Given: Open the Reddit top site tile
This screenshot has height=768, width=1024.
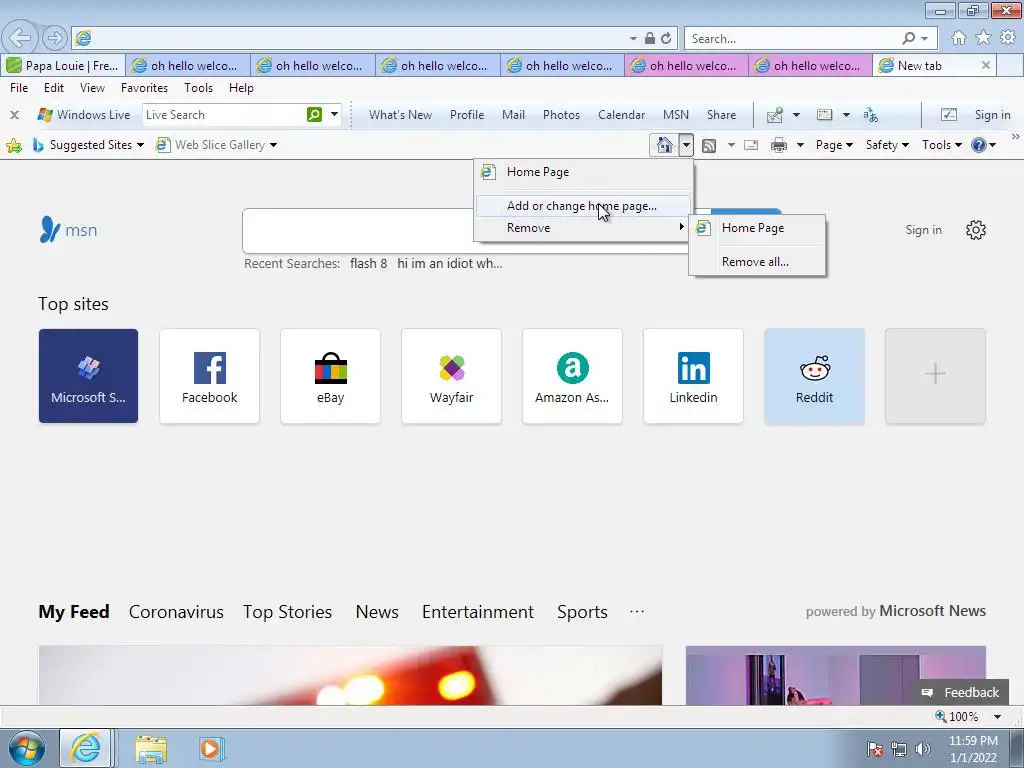Looking at the screenshot, I should 814,376.
